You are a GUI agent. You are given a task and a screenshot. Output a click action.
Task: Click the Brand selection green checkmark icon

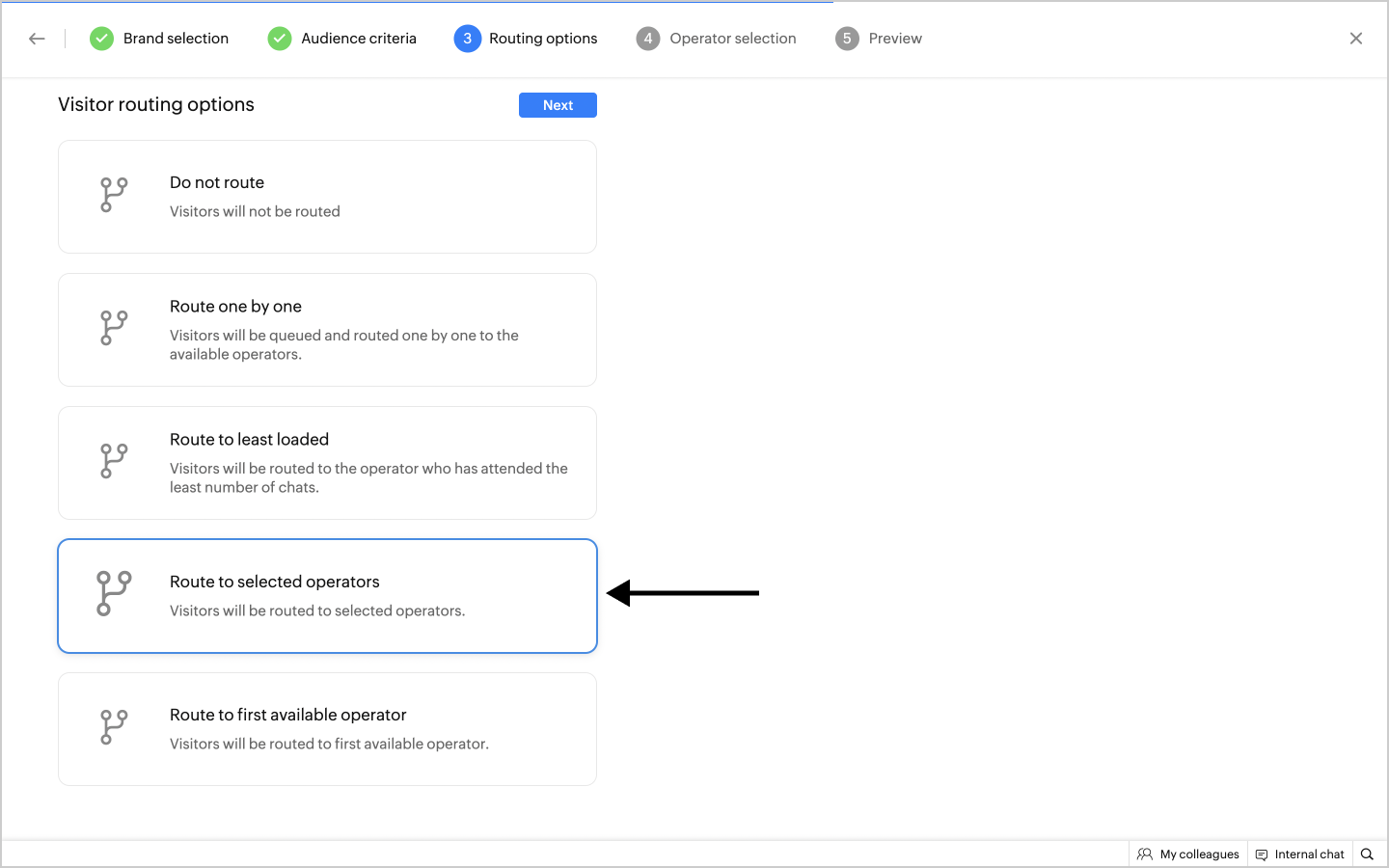101,39
